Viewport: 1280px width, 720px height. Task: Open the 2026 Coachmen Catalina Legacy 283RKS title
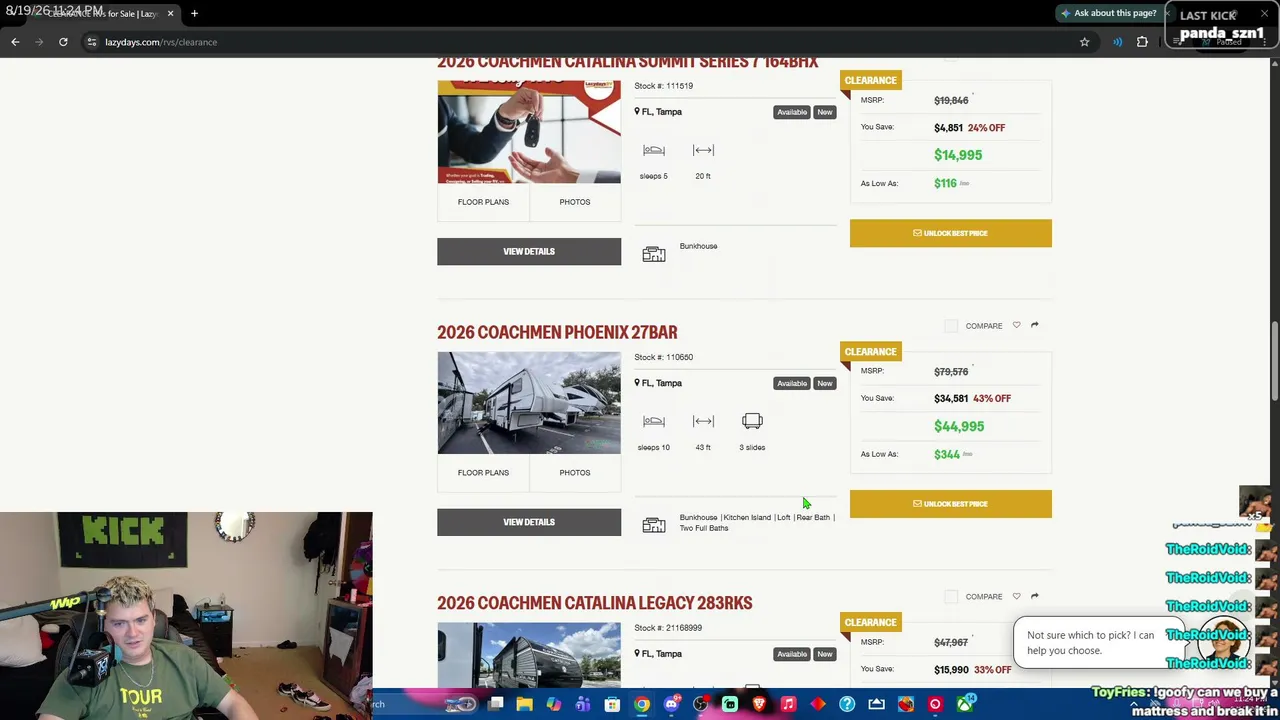595,603
